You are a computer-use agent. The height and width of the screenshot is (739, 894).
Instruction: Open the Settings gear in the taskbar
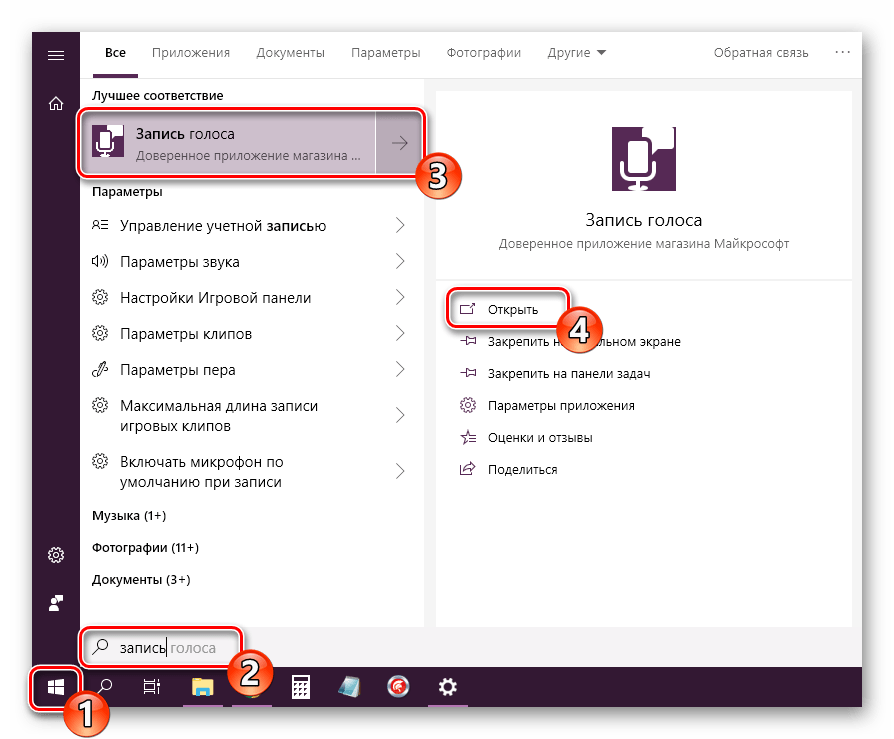point(447,688)
